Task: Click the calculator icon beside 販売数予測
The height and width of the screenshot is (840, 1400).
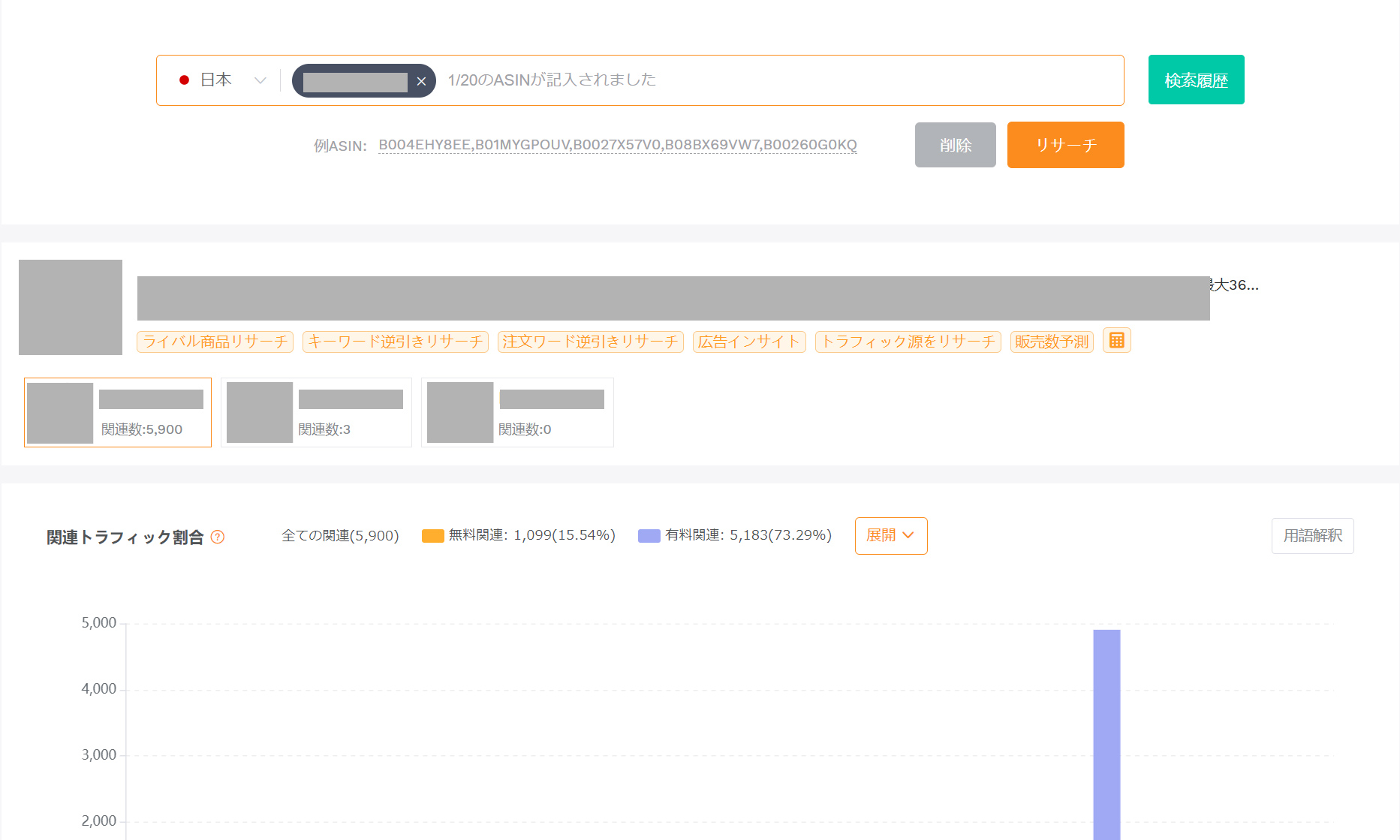Action: coord(1116,340)
